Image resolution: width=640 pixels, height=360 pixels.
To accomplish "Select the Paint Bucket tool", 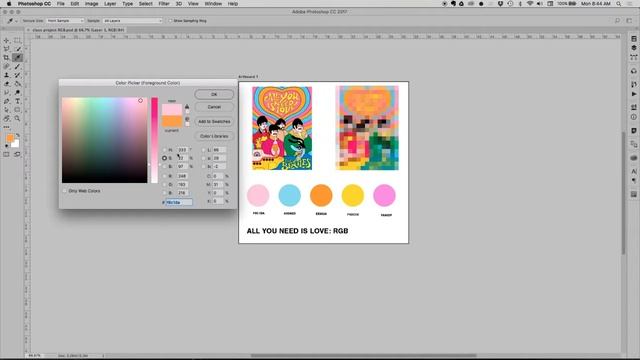I will (x=17, y=84).
